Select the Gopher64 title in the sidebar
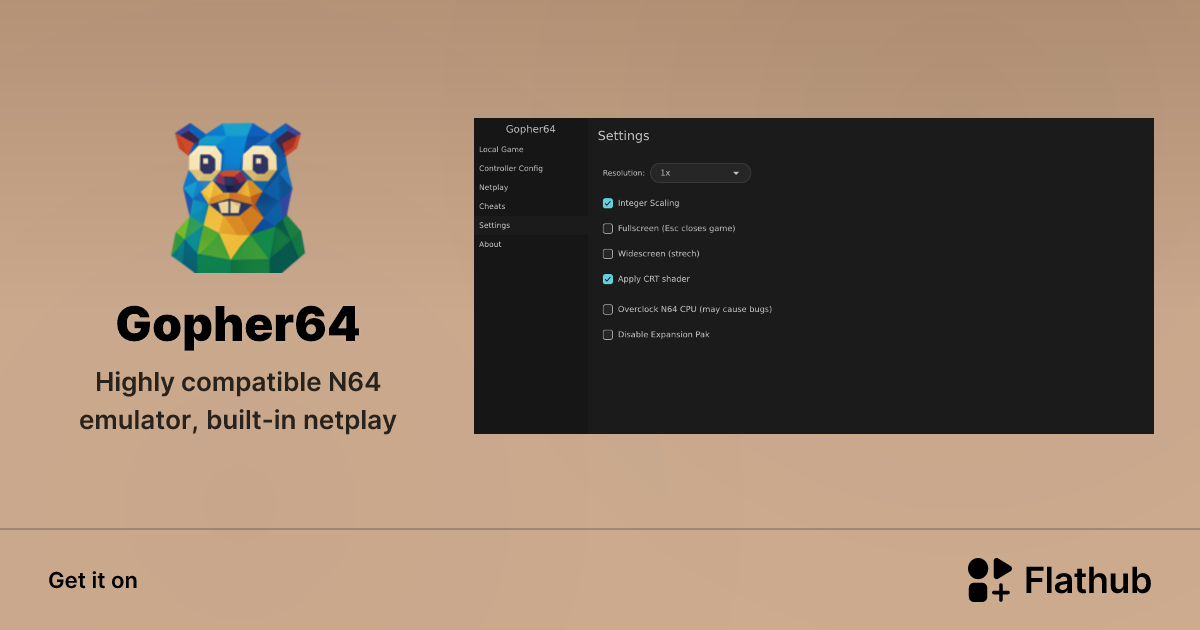The image size is (1200, 630). (x=531, y=129)
